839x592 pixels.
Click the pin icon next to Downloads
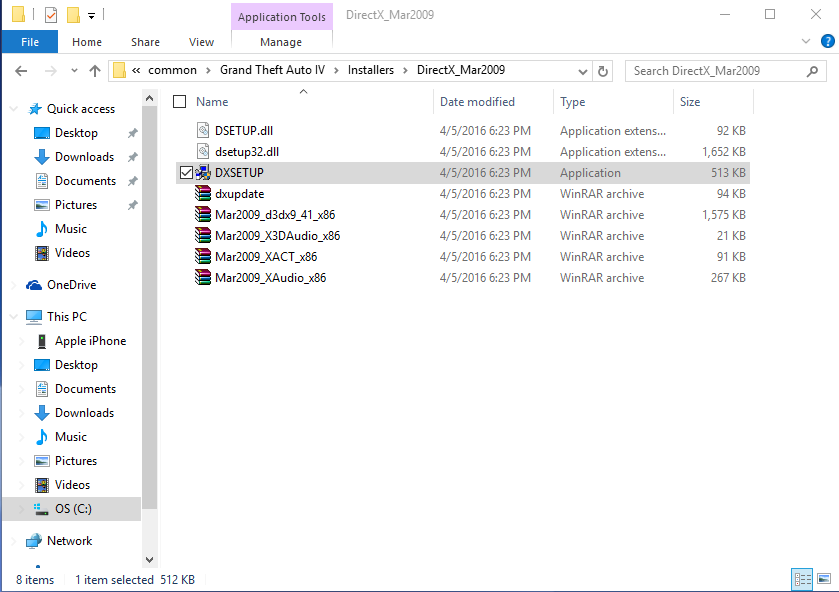point(132,157)
